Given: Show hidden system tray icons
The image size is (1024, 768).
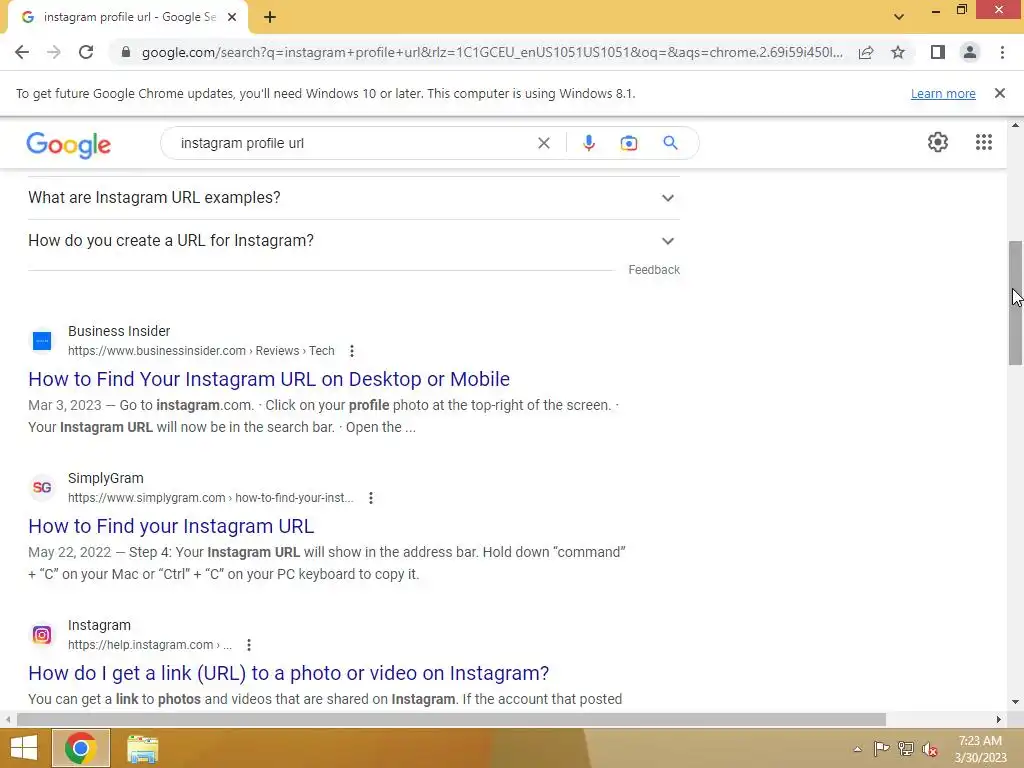Looking at the screenshot, I should coord(857,749).
